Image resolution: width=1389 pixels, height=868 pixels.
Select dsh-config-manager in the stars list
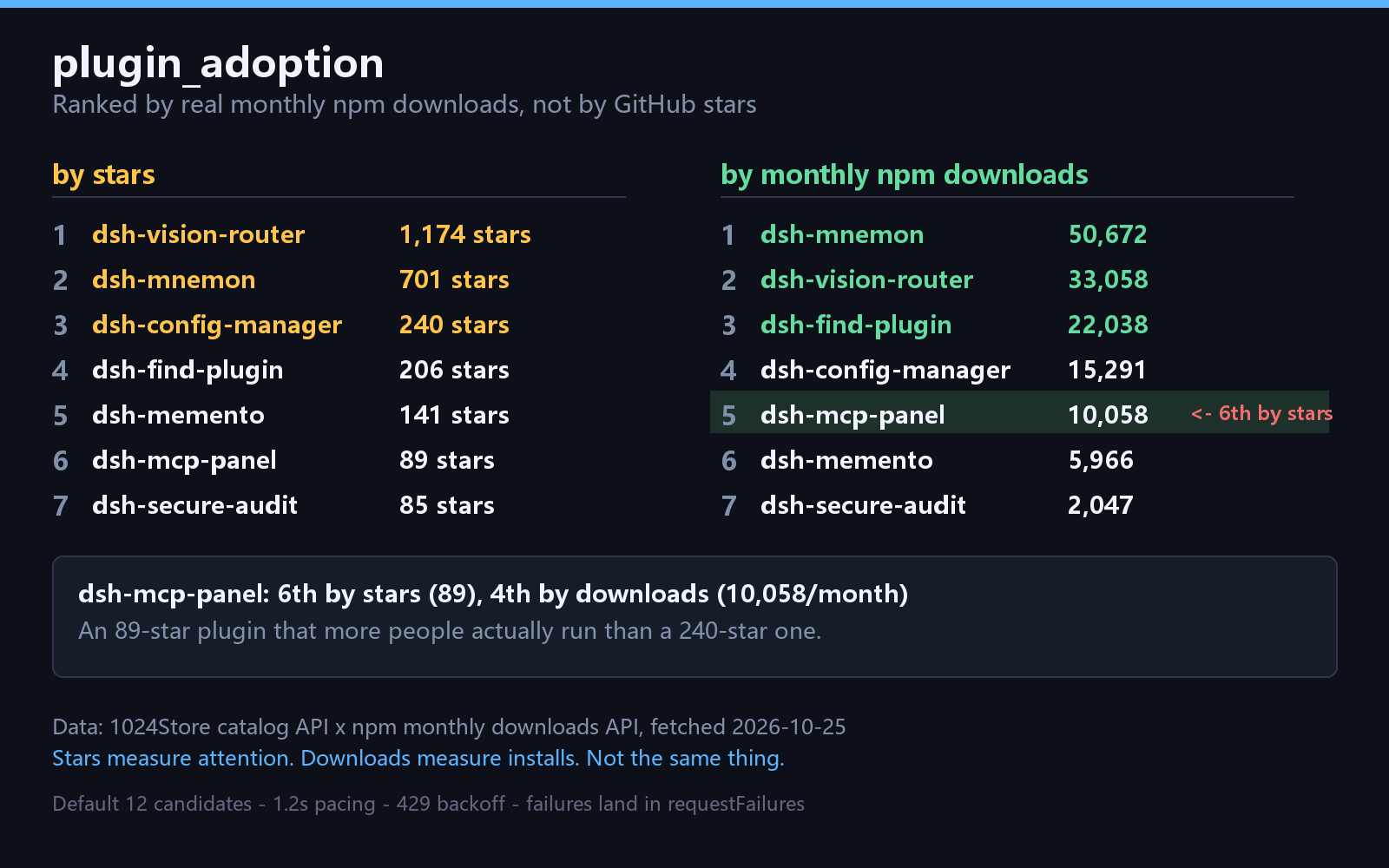pos(217,325)
